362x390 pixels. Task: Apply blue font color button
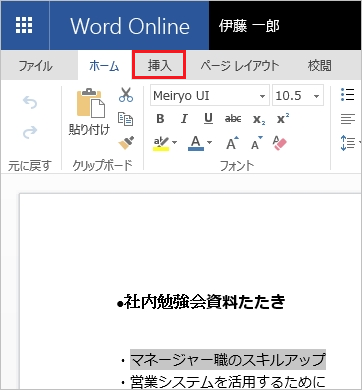(196, 143)
